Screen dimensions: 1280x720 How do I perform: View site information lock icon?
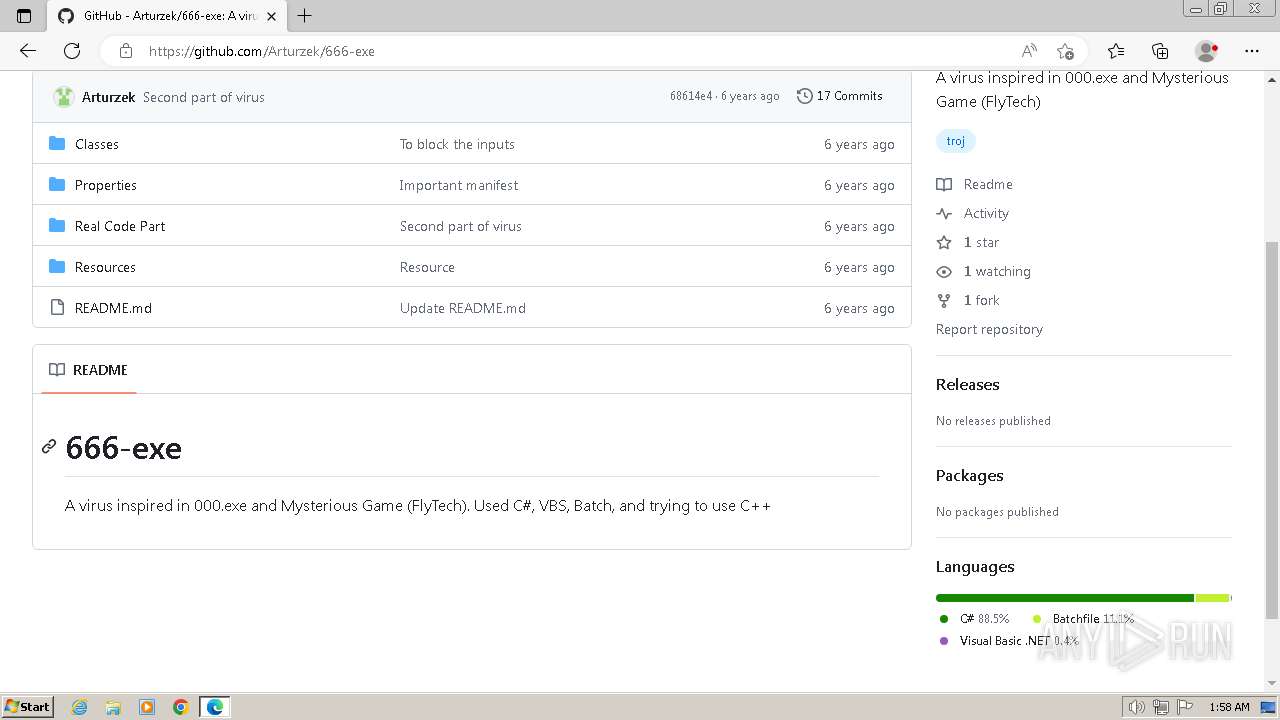pos(126,51)
